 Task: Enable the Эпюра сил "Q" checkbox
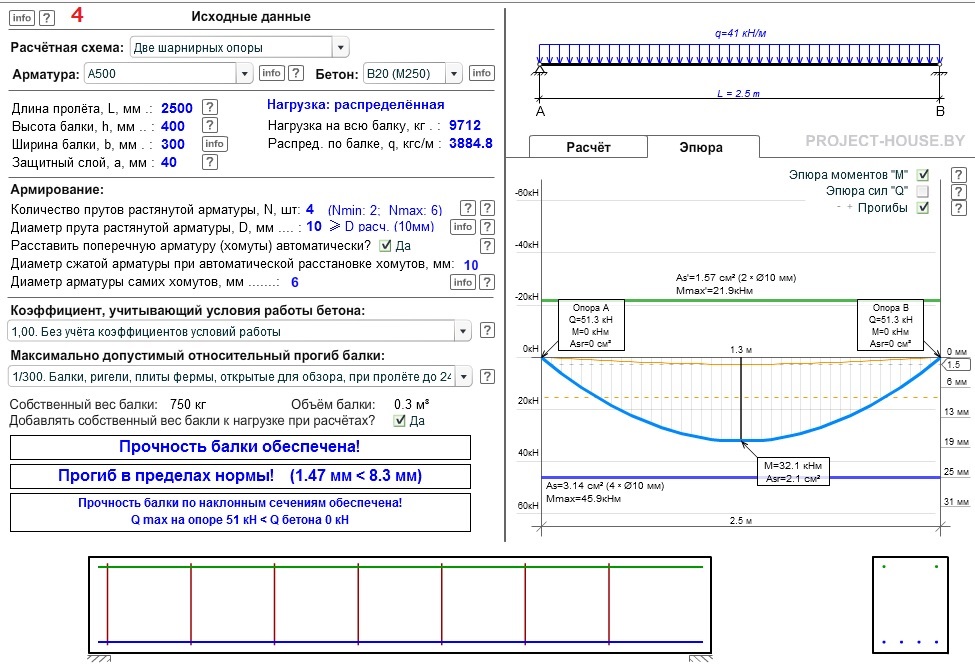coord(923,191)
